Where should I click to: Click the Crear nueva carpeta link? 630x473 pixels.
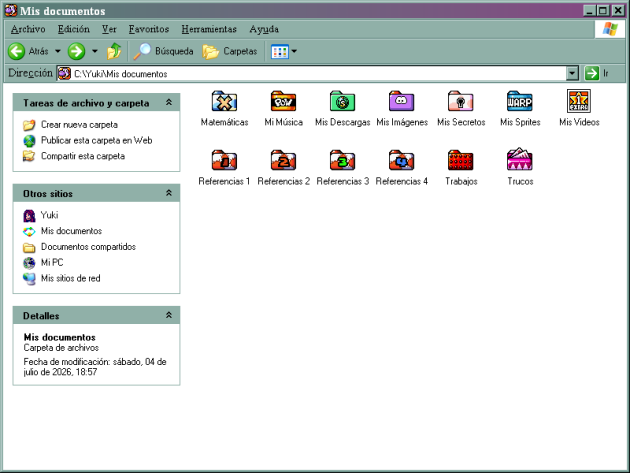click(x=79, y=125)
